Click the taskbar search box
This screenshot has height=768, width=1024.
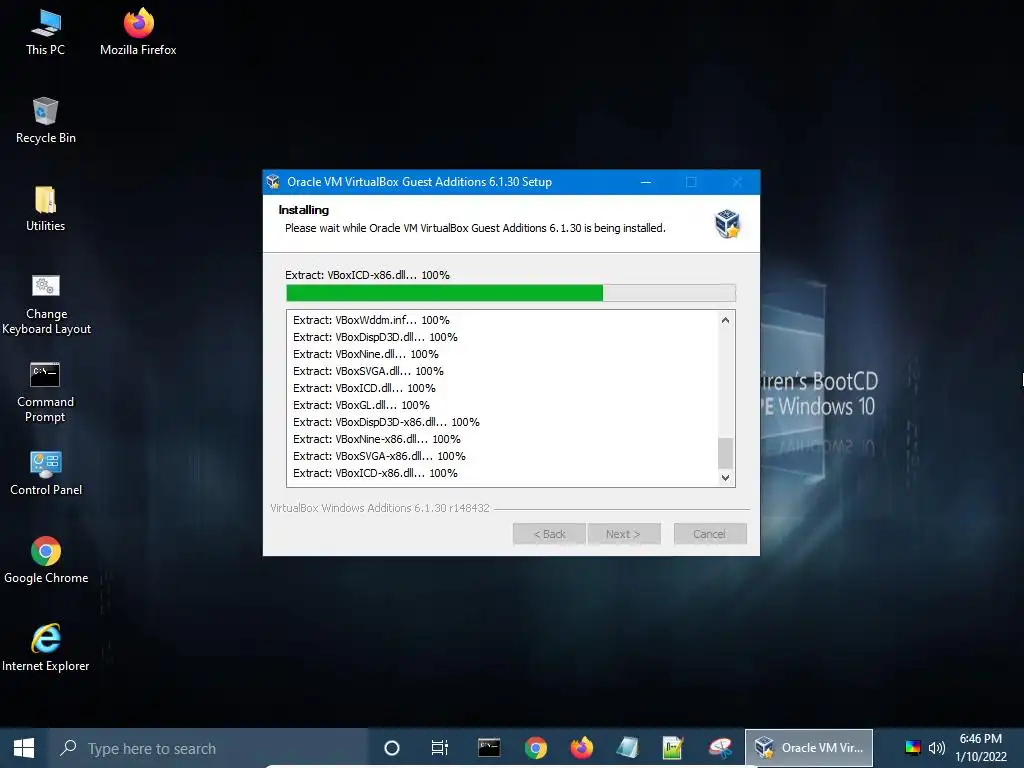(209, 748)
